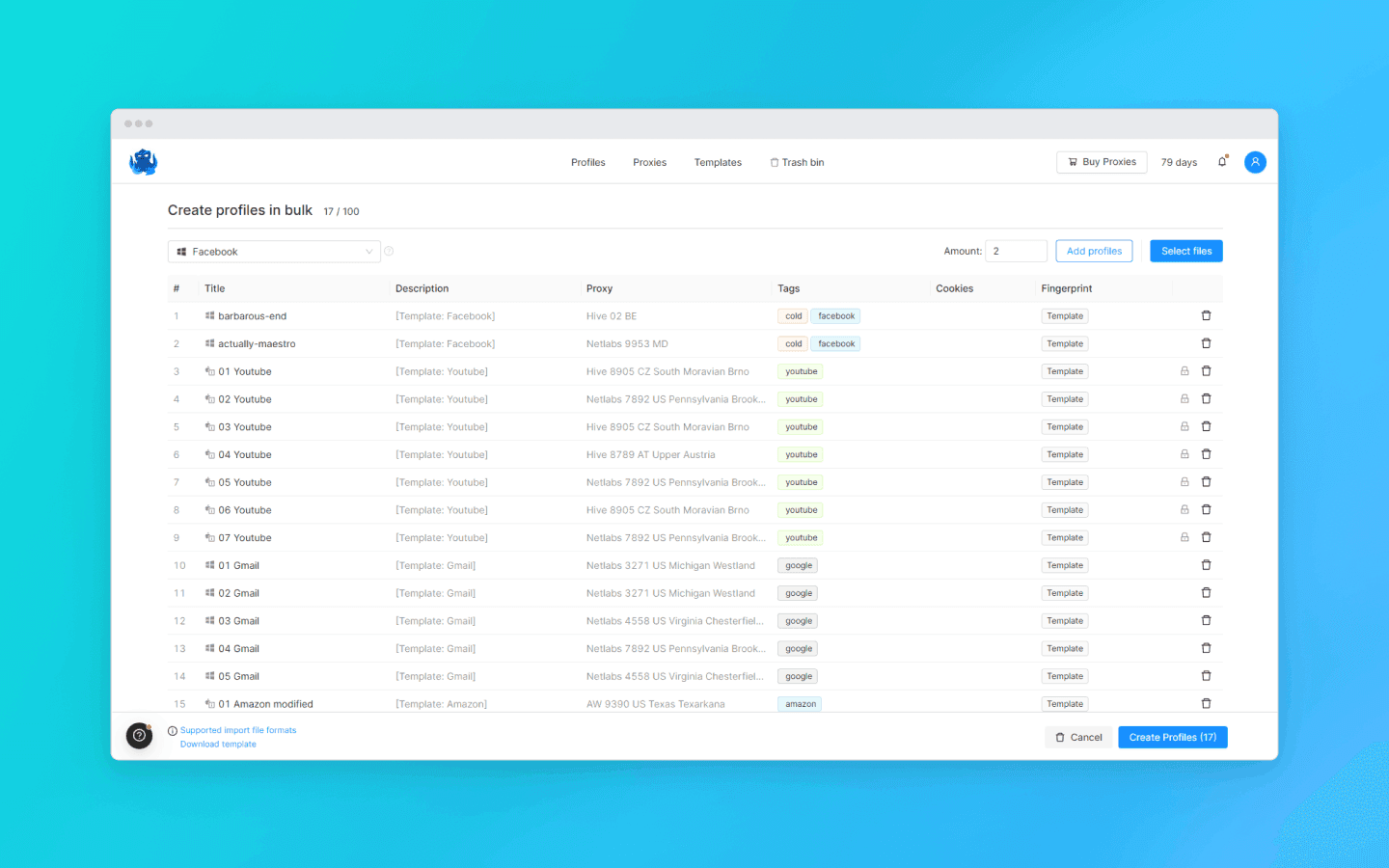Image resolution: width=1389 pixels, height=868 pixels.
Task: Delete 03 Gmail with trash icon
Action: 1206,620
